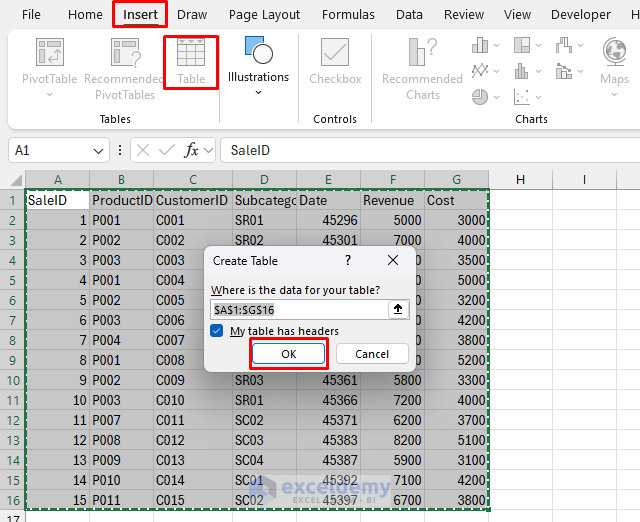Image resolution: width=640 pixels, height=522 pixels.
Task: Open the Developer tab
Action: pos(581,15)
